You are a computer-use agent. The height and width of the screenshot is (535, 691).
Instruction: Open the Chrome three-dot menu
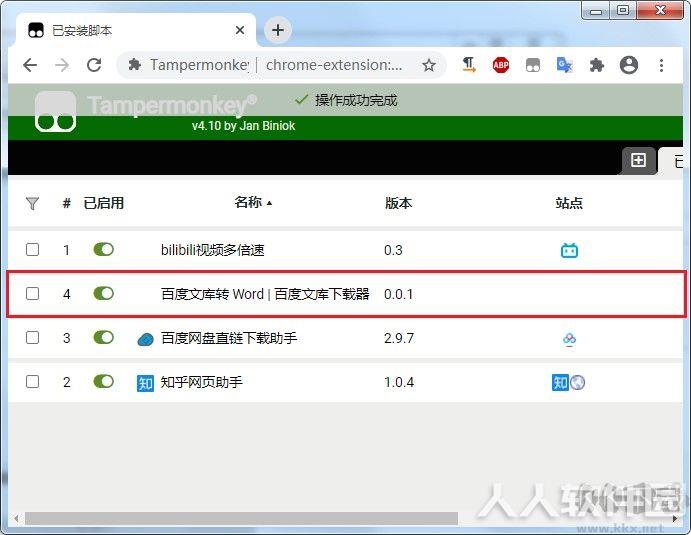coord(661,65)
